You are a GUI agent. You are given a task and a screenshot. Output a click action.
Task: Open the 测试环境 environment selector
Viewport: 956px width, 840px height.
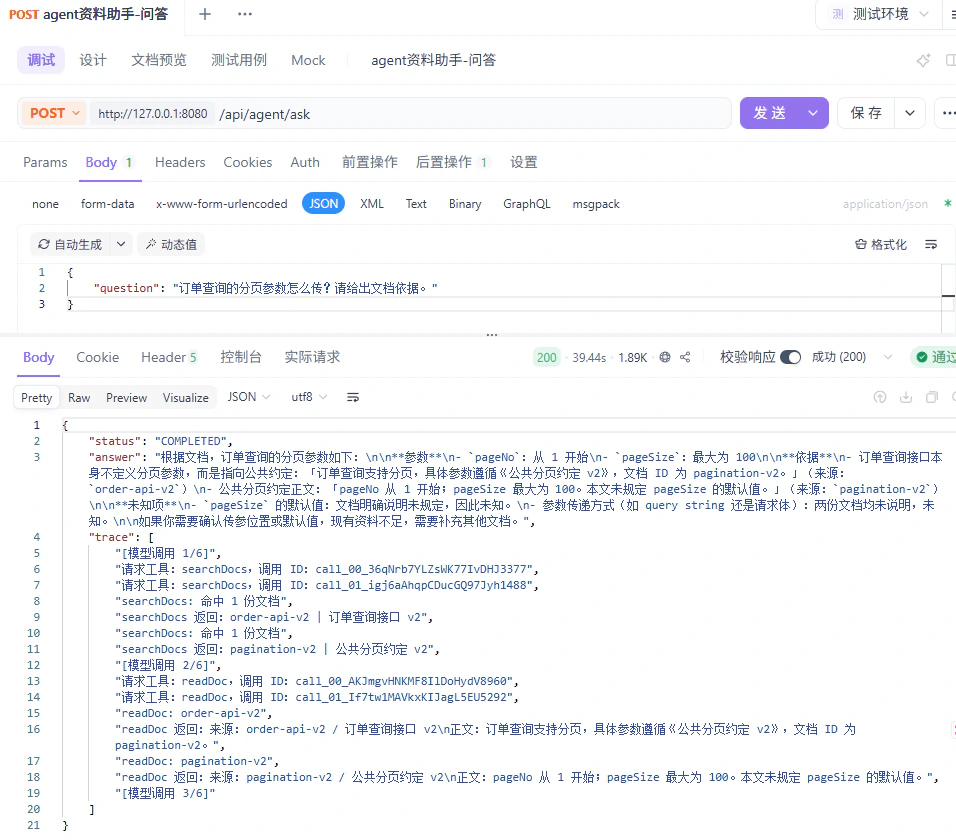(x=880, y=14)
